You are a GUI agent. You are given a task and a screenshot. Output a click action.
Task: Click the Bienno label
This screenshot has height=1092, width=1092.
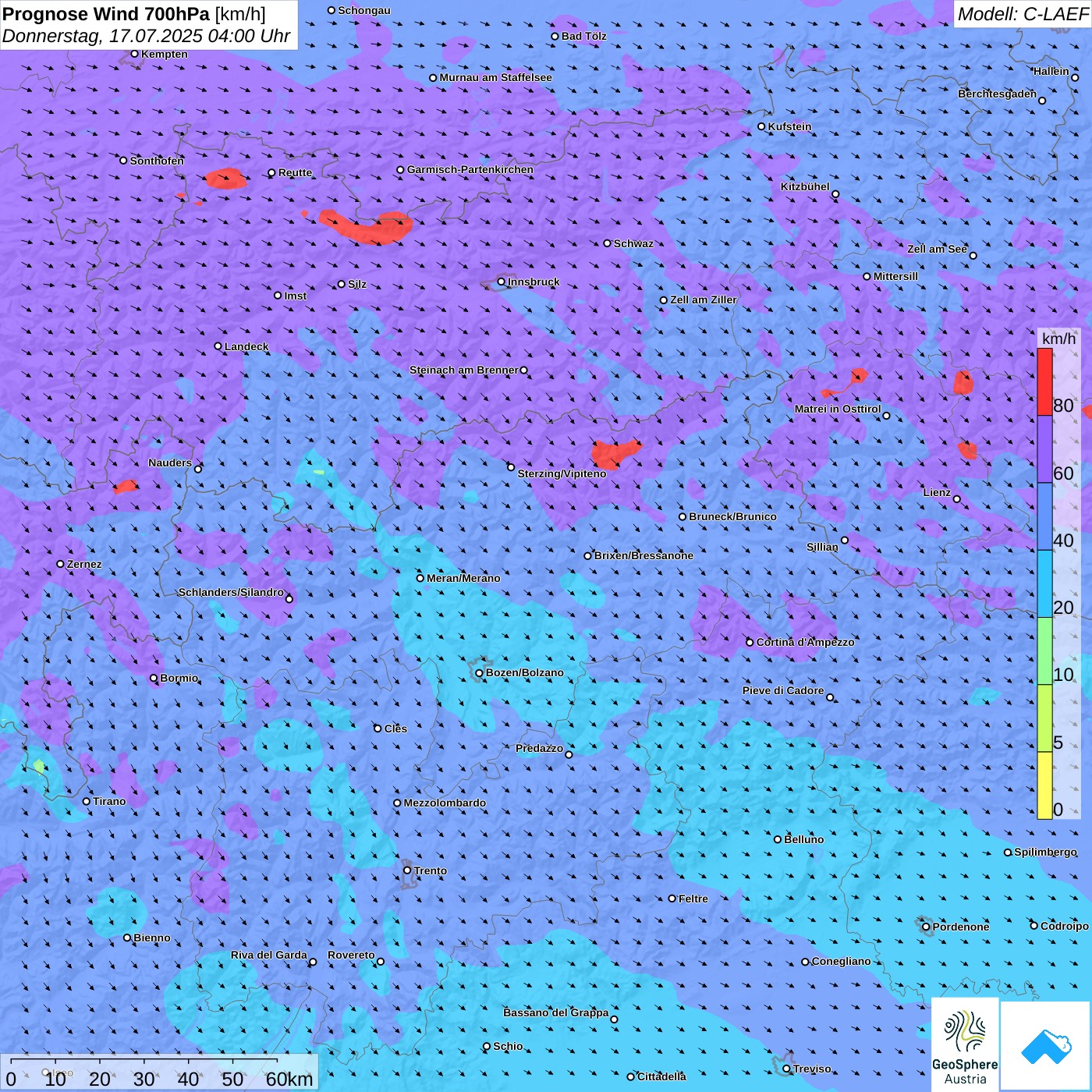151,938
